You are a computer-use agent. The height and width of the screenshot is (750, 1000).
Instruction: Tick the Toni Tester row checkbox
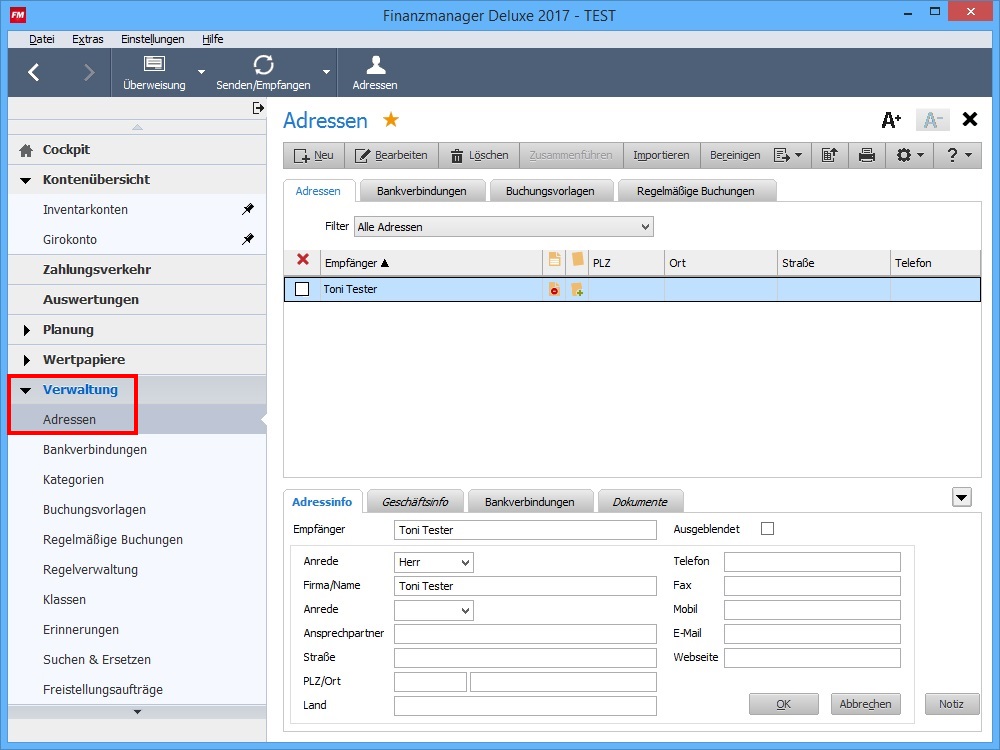(x=302, y=289)
